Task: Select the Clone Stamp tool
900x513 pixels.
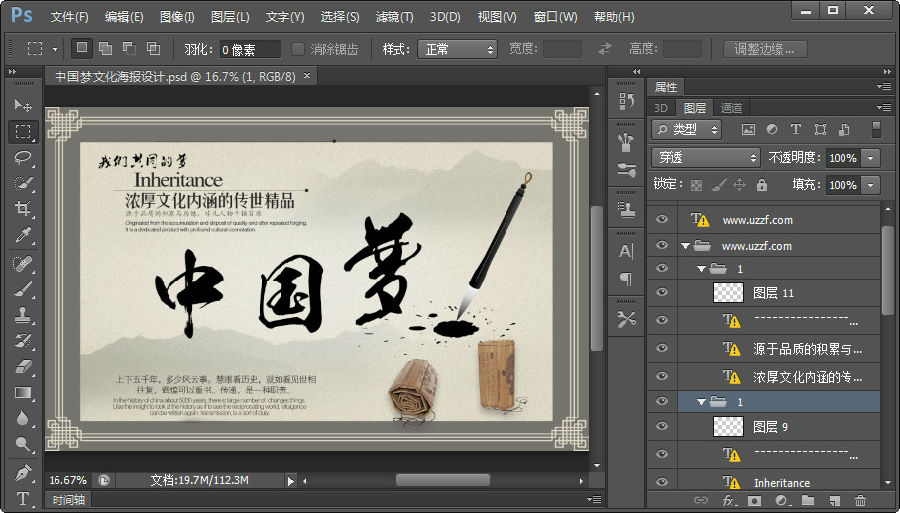Action: pos(23,315)
